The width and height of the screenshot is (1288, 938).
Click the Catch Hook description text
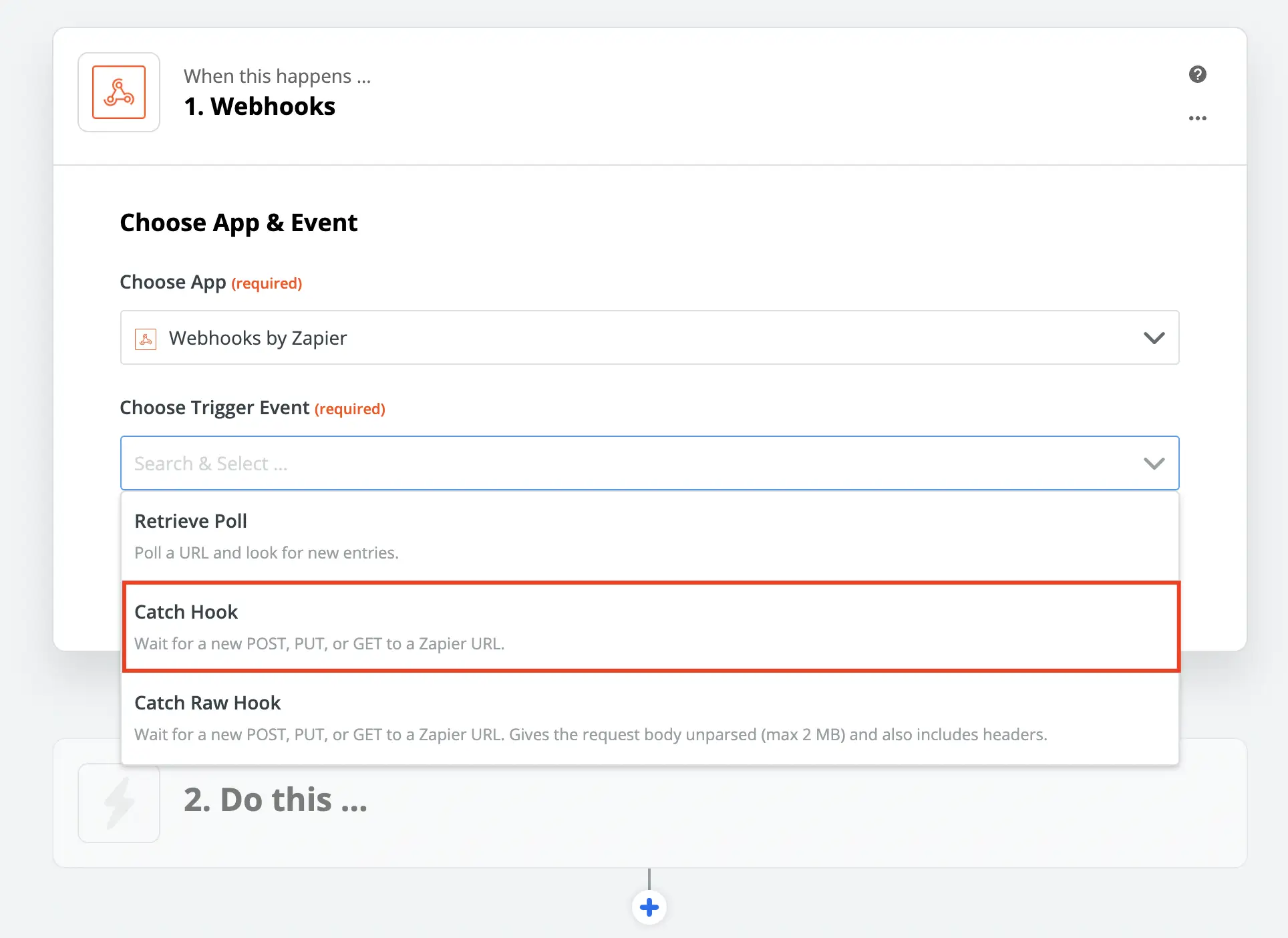(x=320, y=643)
